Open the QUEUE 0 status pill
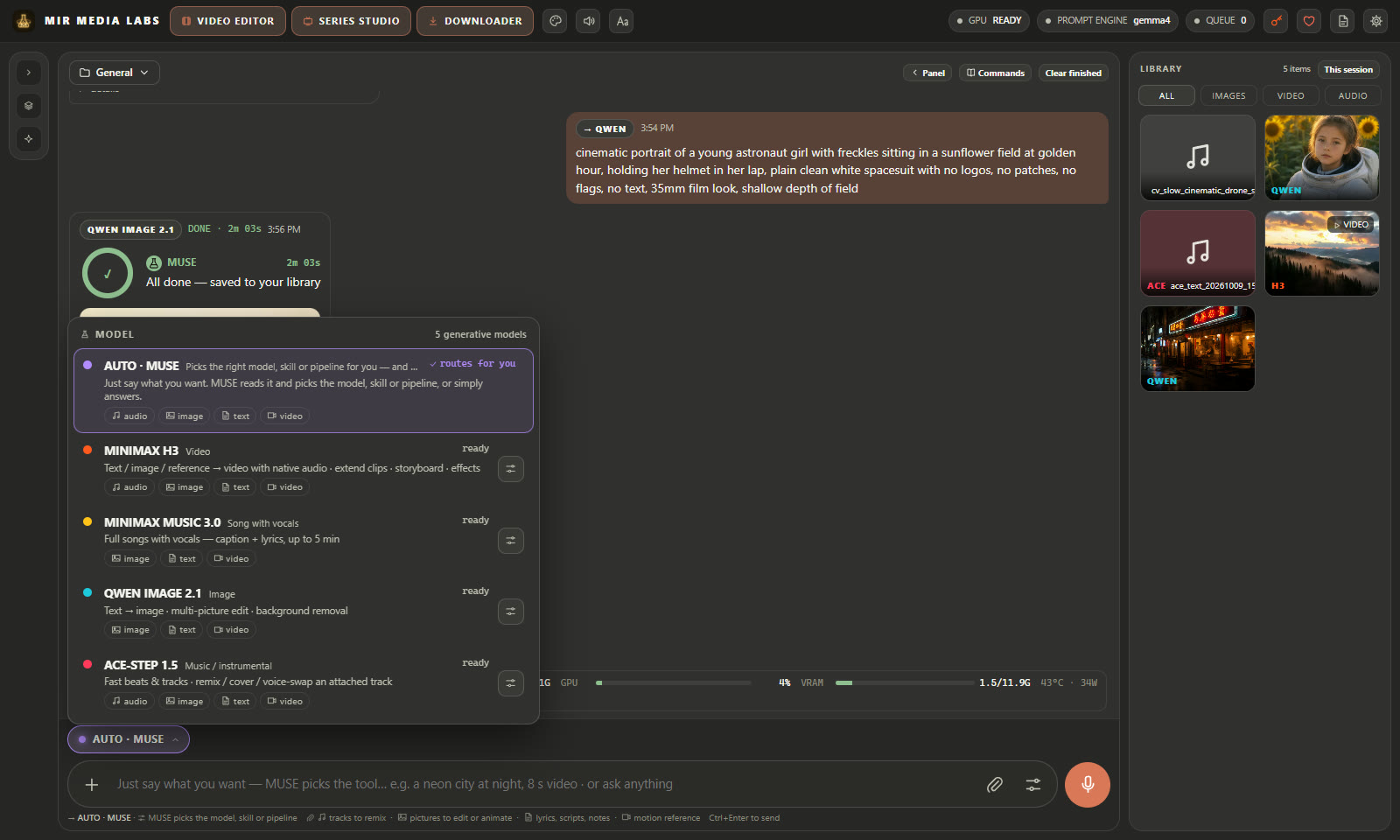 point(1221,21)
